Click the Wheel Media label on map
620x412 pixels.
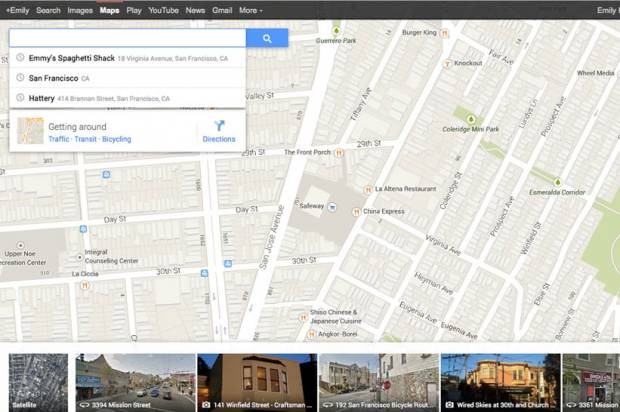point(595,73)
